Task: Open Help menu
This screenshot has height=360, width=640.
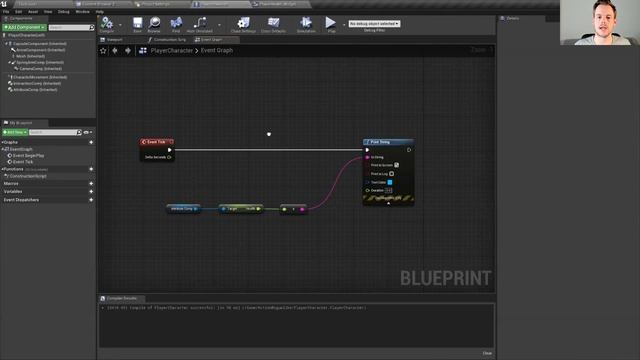Action: [x=100, y=12]
